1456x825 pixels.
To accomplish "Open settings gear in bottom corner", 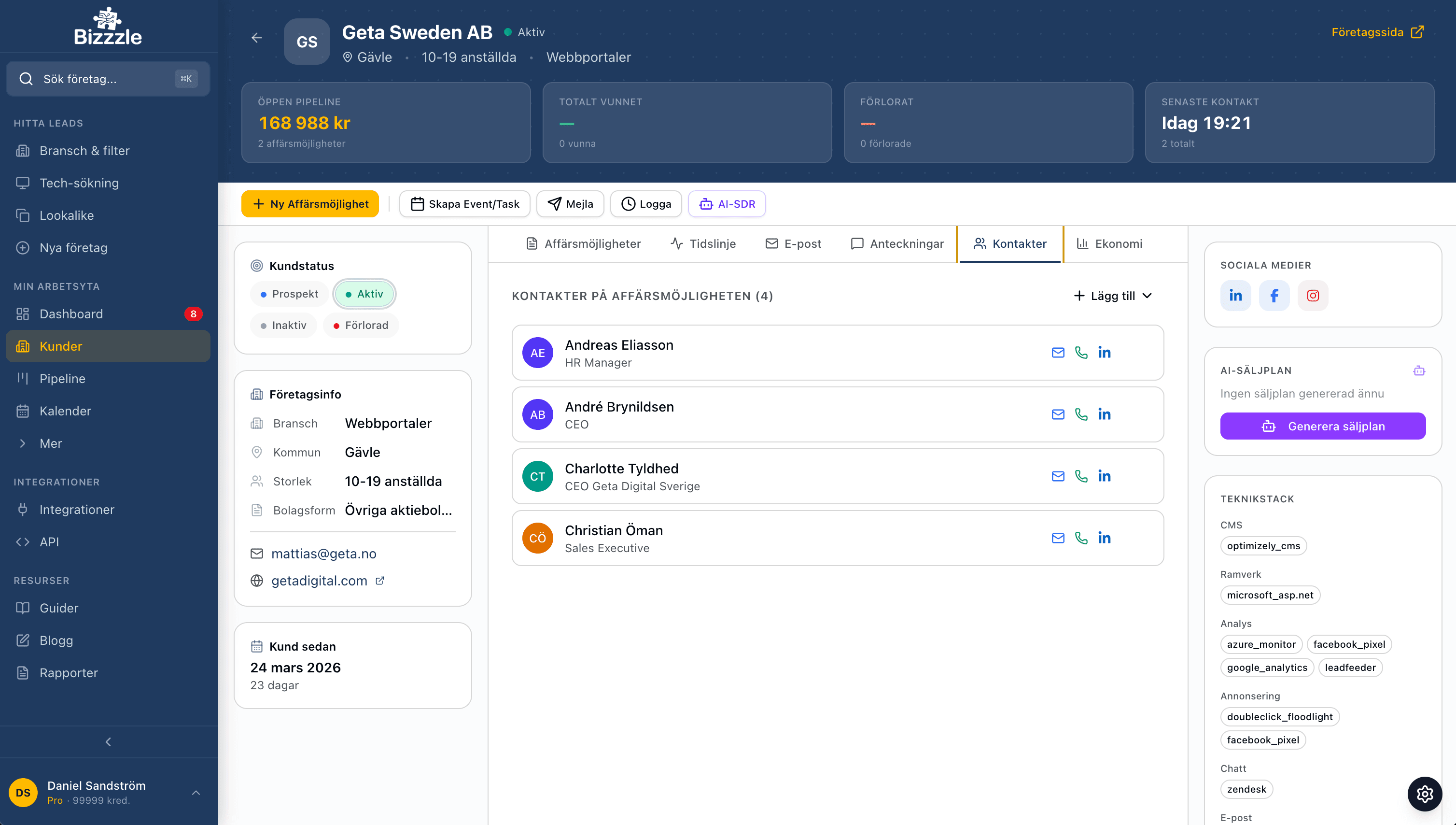I will click(1424, 794).
